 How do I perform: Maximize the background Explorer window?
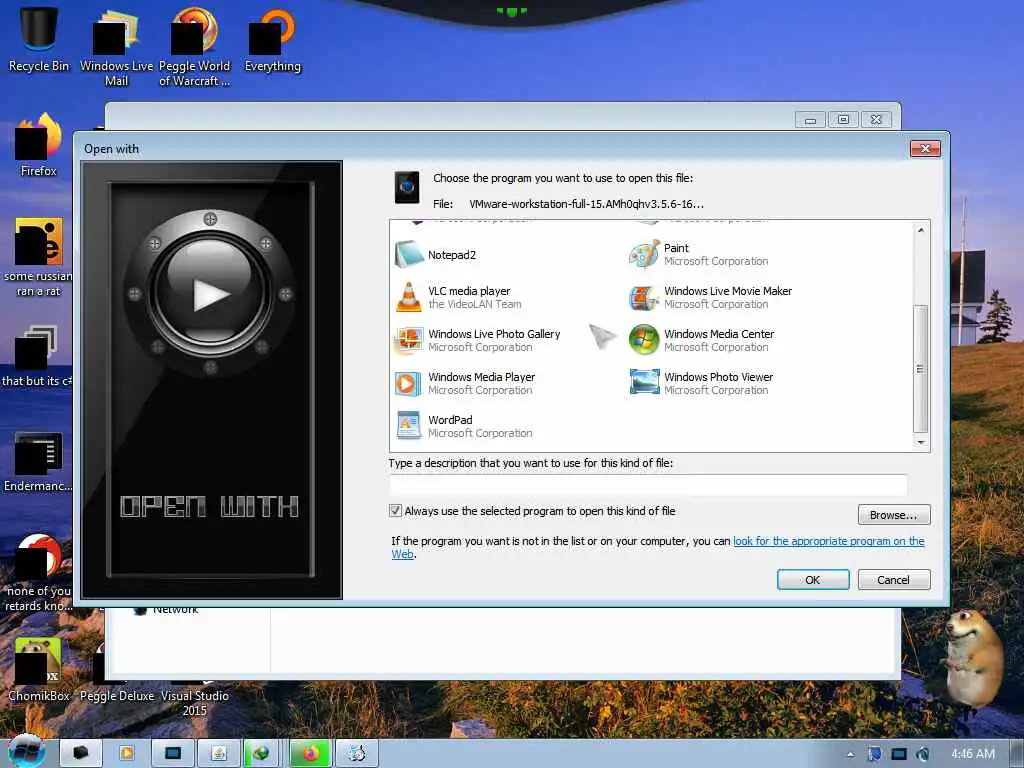(843, 120)
